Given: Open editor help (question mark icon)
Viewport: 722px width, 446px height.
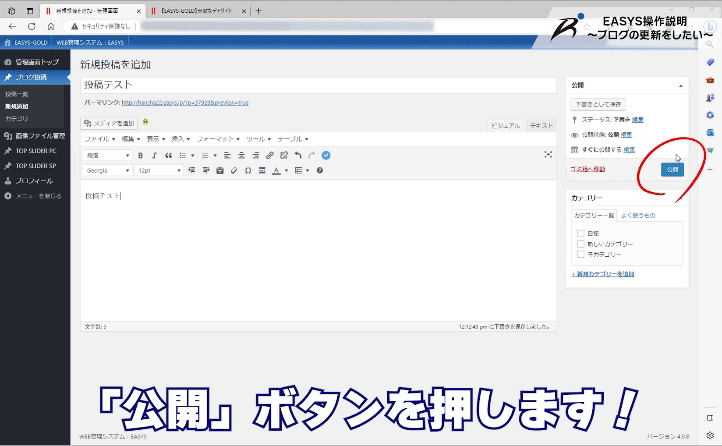Looking at the screenshot, I should coord(320,170).
